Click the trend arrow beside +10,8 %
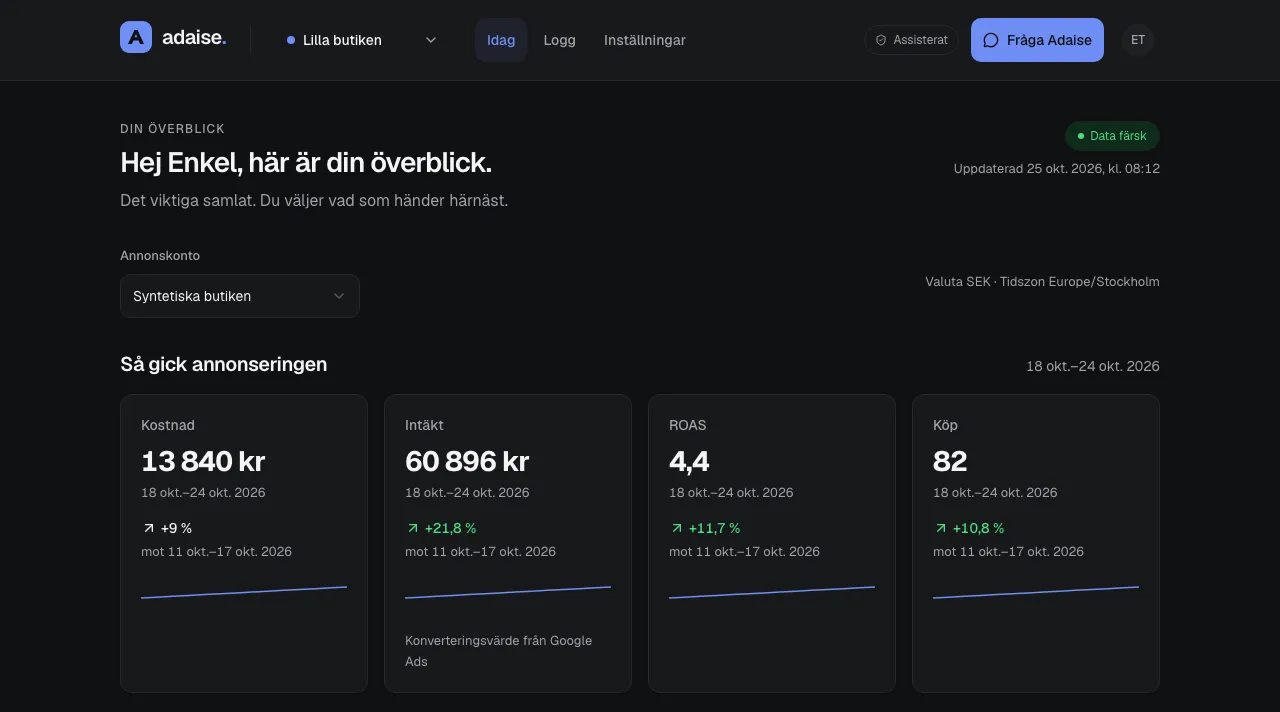The width and height of the screenshot is (1280, 712). pos(941,528)
